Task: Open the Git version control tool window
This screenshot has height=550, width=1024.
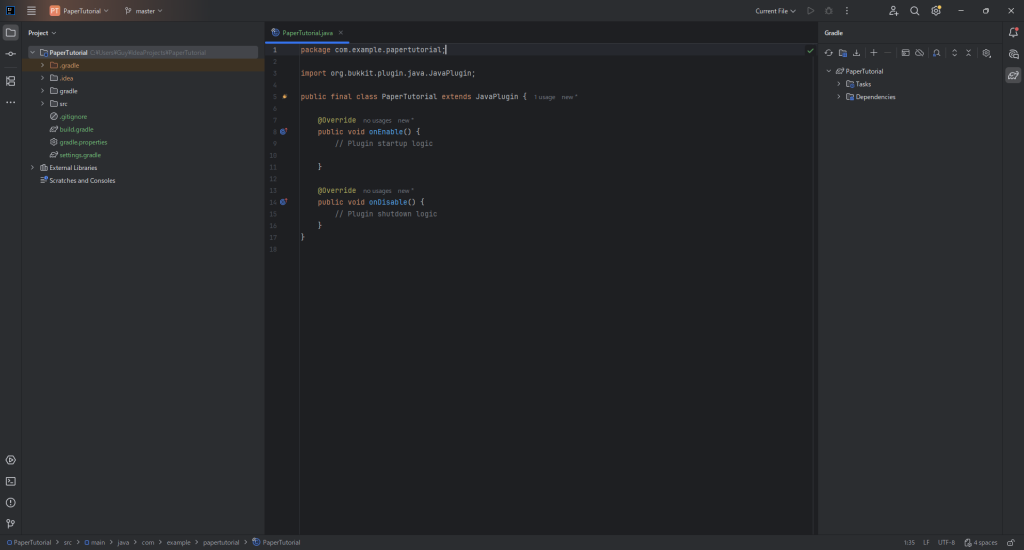Action: (x=10, y=523)
